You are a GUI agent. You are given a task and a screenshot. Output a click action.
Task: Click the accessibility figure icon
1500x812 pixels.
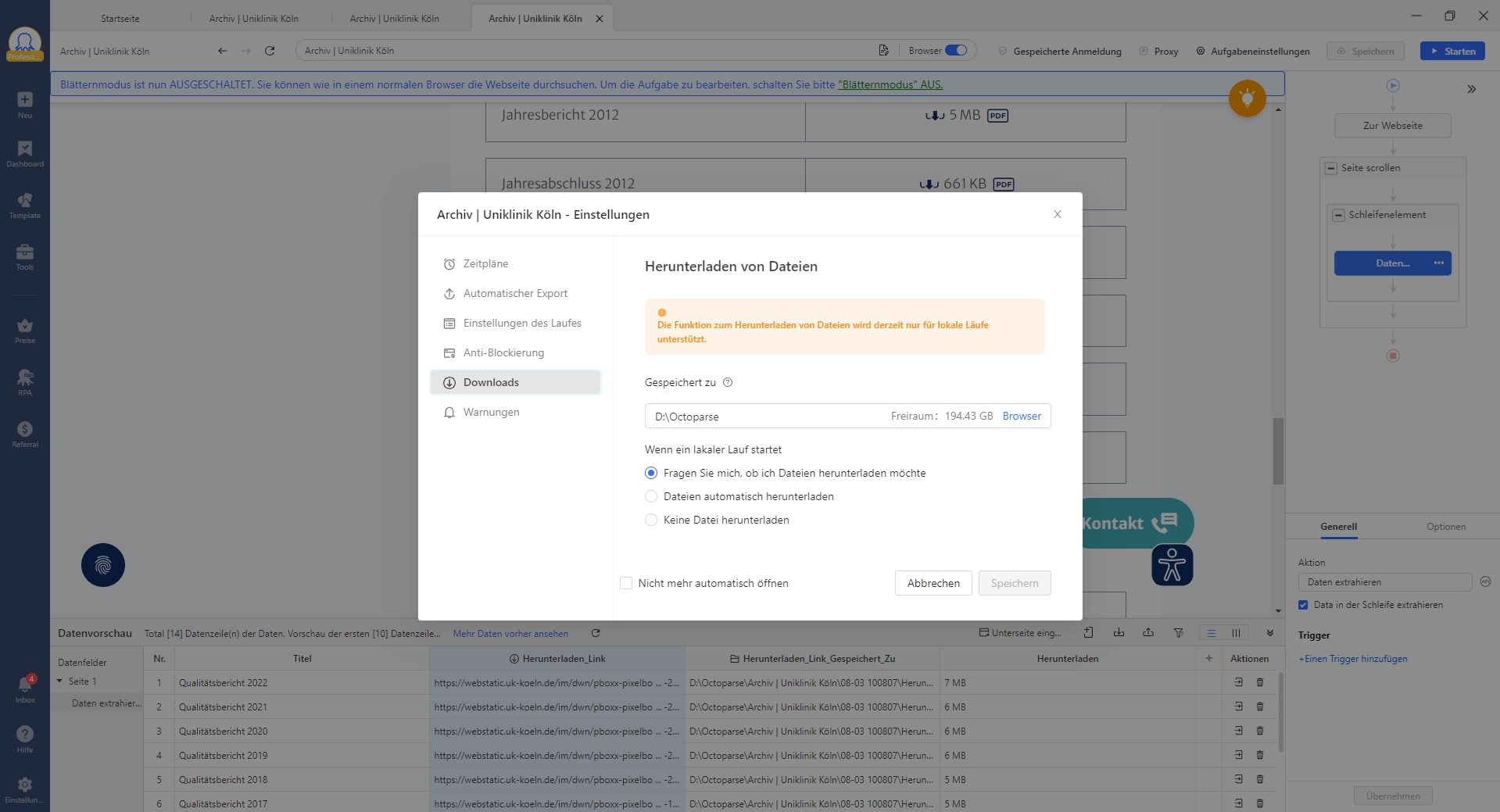(x=1172, y=565)
